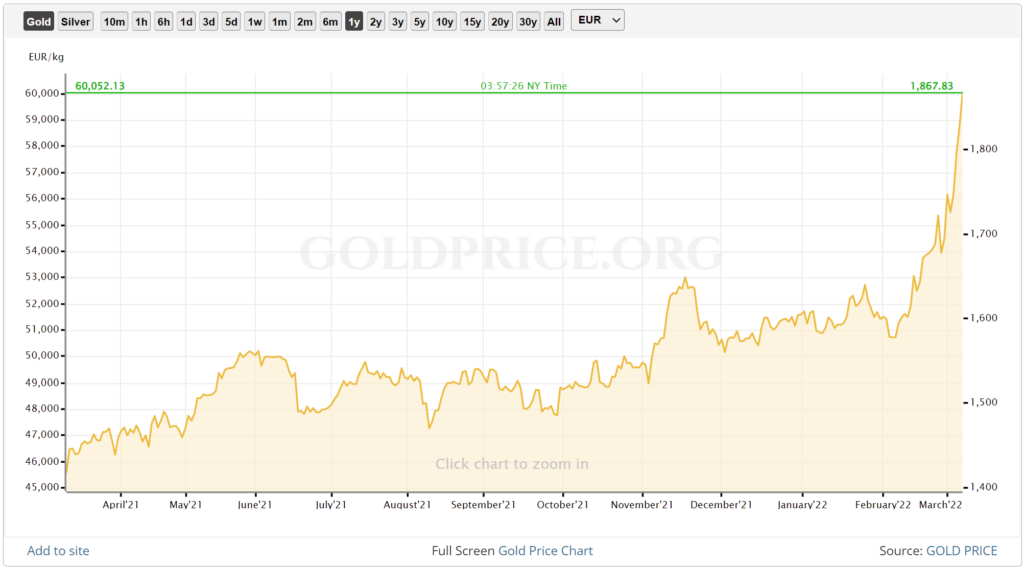Show the 20y price history

[500, 22]
